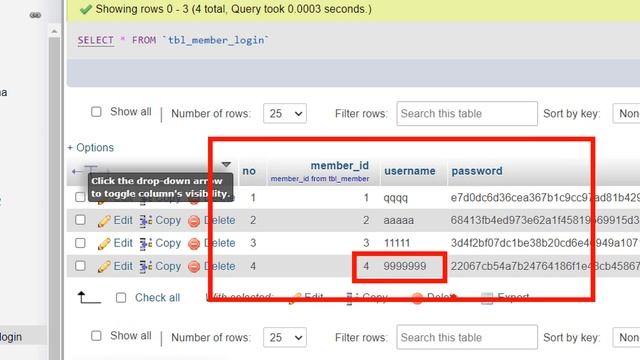Screen dimensions: 640x360
Task: Click the SELECT keyword in the query
Action: coord(96,40)
